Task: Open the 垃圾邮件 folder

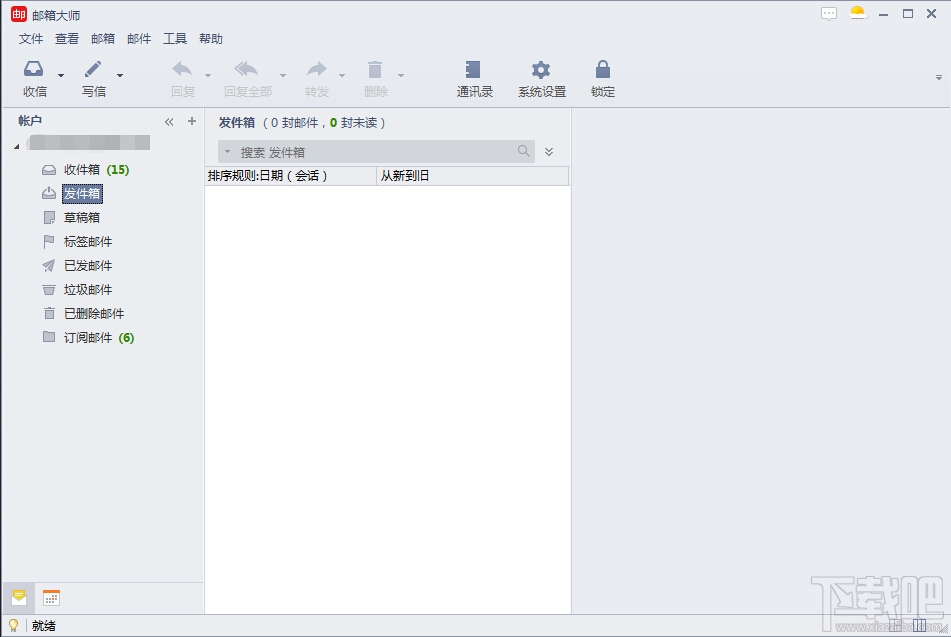Action: pos(88,290)
